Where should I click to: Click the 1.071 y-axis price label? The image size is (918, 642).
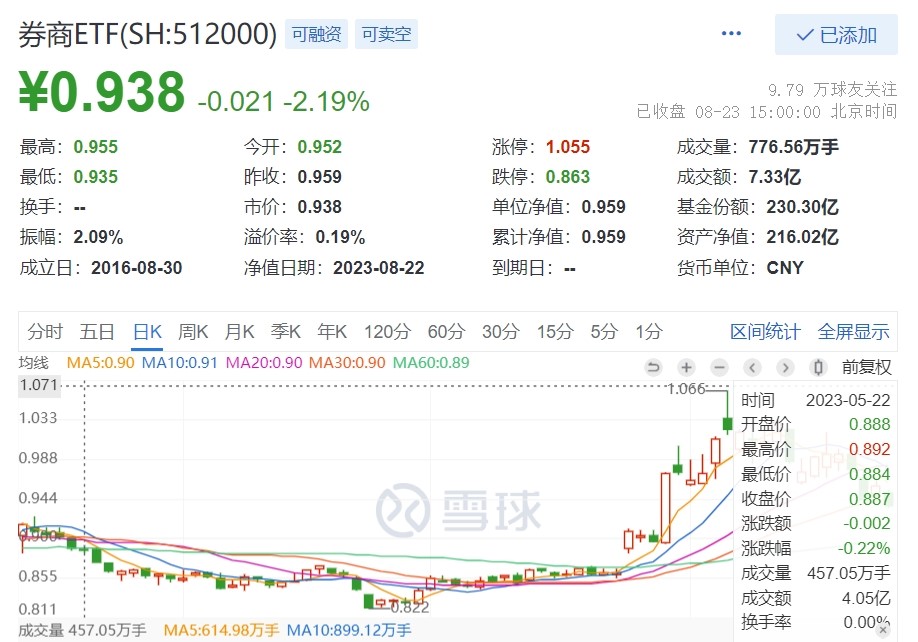[39, 385]
